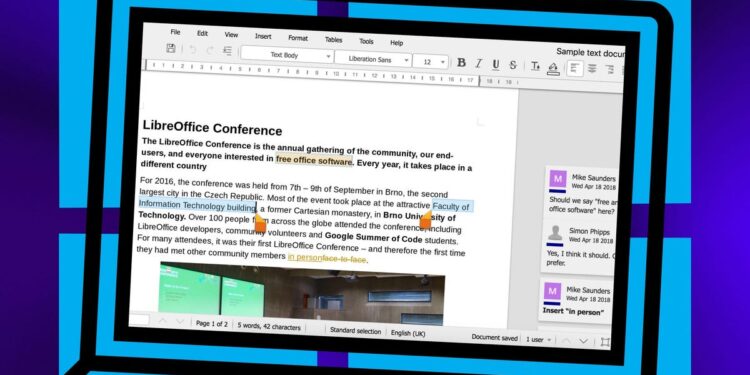The height and width of the screenshot is (375, 750).
Task: Click 'Information Technology building' selected text
Action: (x=197, y=206)
